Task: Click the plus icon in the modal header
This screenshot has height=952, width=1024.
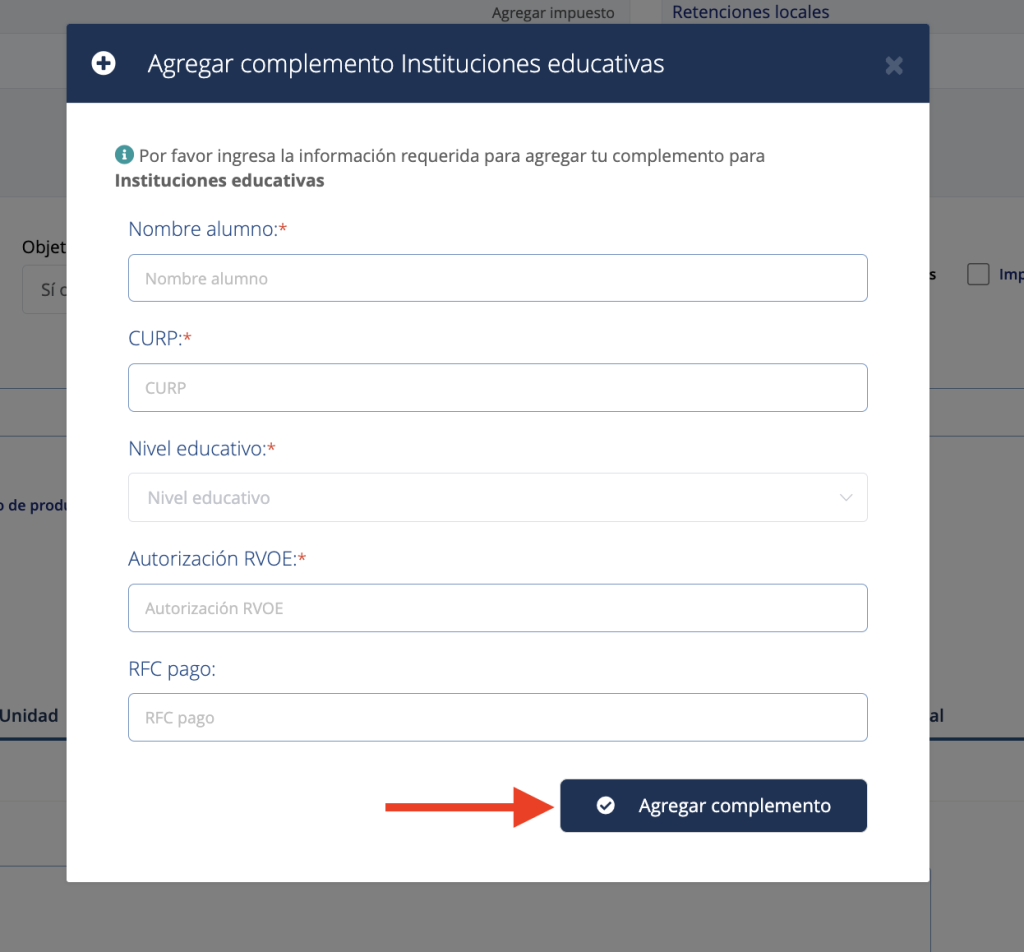Action: click(x=103, y=63)
